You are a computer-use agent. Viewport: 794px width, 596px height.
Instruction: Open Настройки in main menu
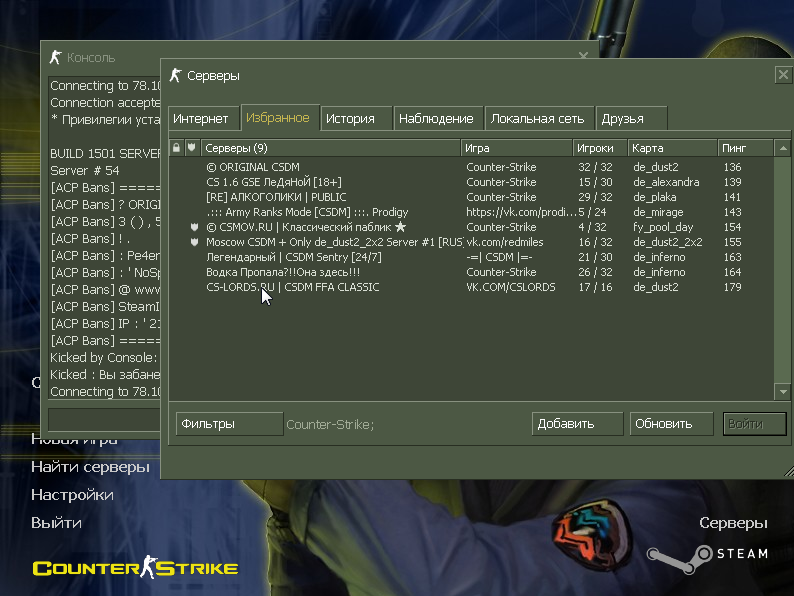tap(72, 495)
